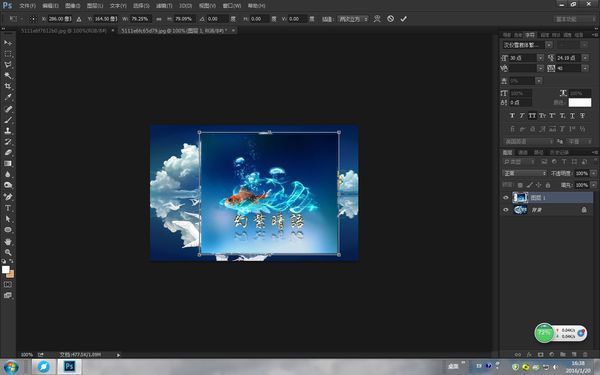Select the Dodge tool
This screenshot has height=375, width=600.
tap(8, 185)
